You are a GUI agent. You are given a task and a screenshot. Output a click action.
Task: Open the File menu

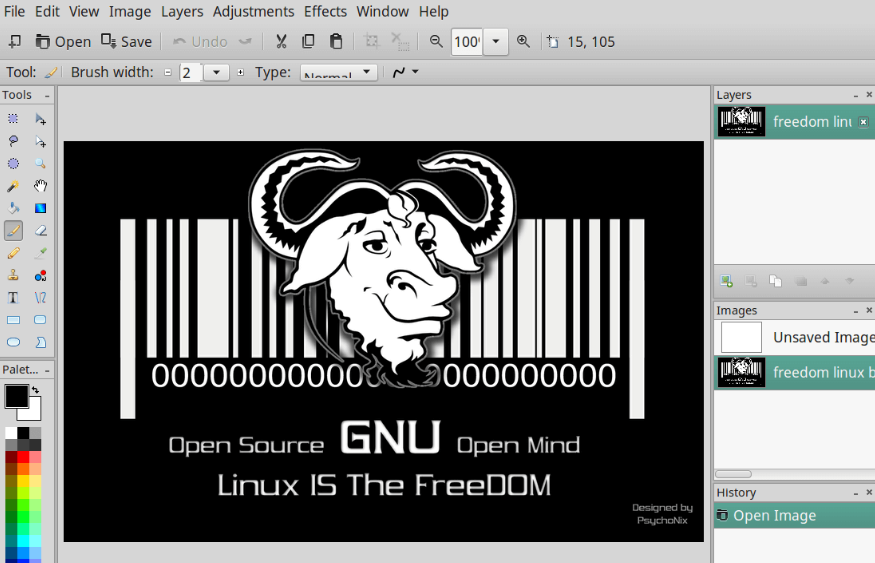[14, 11]
